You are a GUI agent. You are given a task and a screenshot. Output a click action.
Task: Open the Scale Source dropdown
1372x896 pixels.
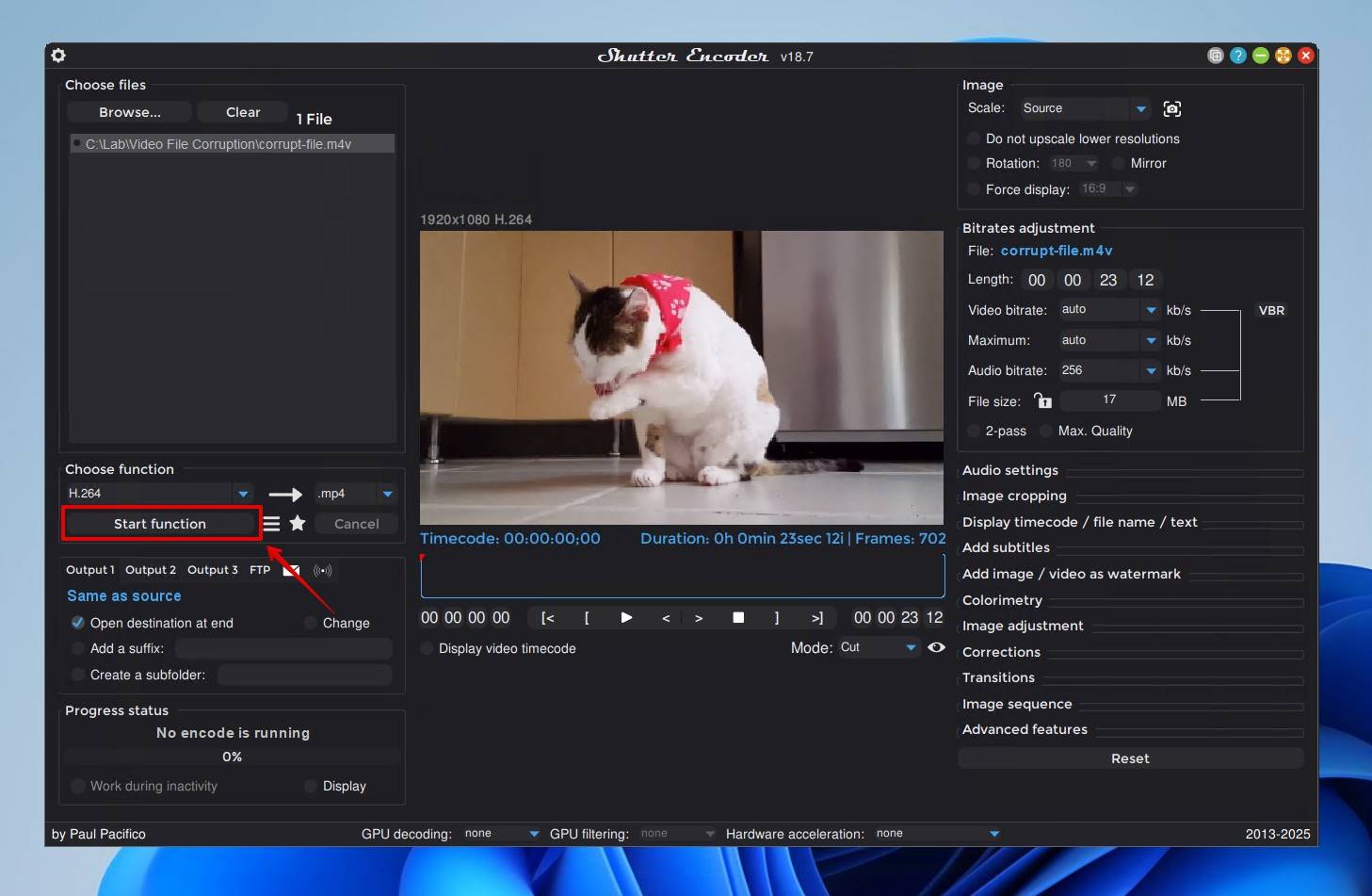coord(1085,108)
